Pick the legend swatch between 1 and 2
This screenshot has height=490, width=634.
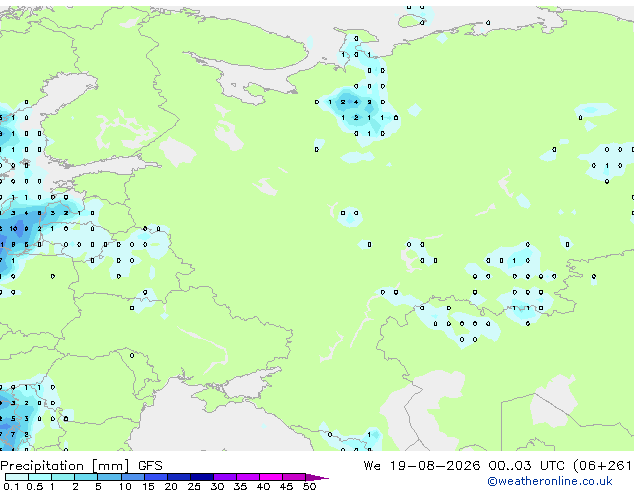(63, 477)
